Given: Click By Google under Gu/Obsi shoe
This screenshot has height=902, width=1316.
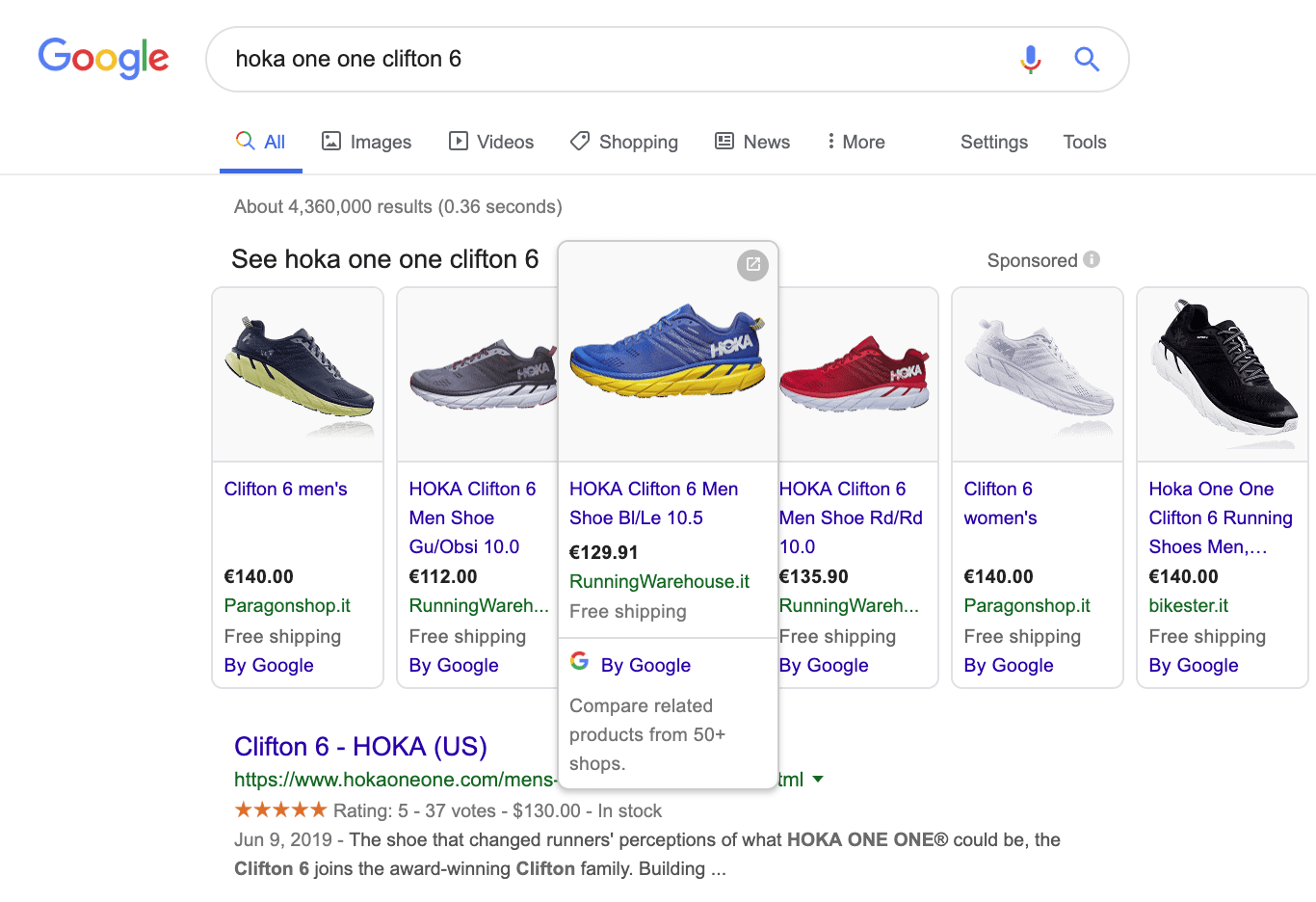Looking at the screenshot, I should coord(454,665).
